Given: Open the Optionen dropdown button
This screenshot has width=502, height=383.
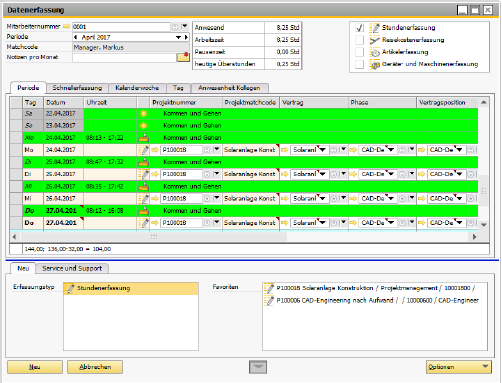Looking at the screenshot, I should click(x=459, y=367).
